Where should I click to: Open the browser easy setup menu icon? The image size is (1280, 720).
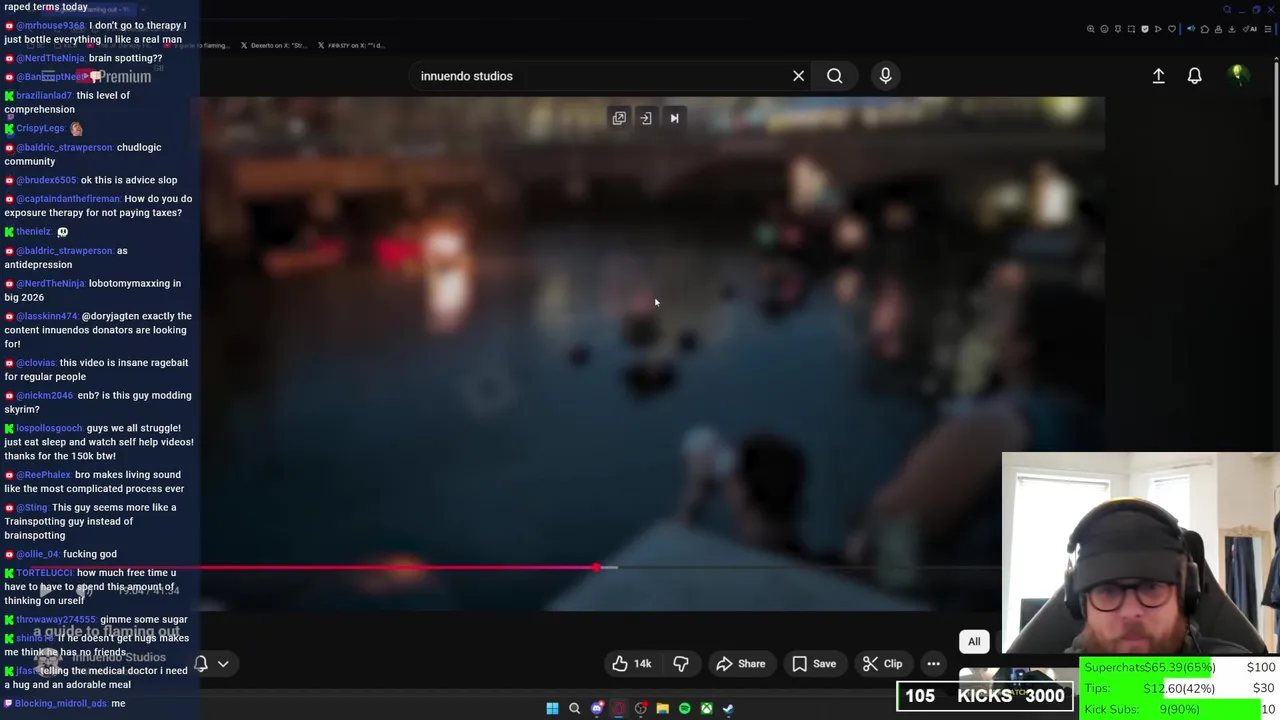(1268, 29)
